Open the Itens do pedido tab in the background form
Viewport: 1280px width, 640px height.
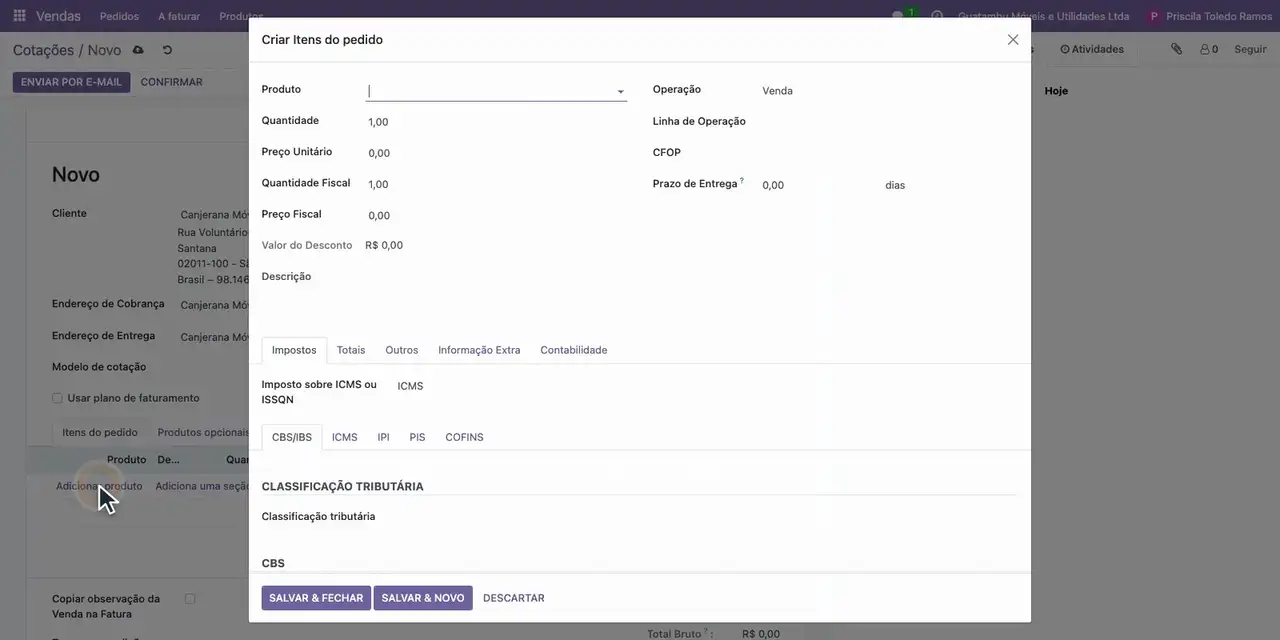pyautogui.click(x=100, y=432)
